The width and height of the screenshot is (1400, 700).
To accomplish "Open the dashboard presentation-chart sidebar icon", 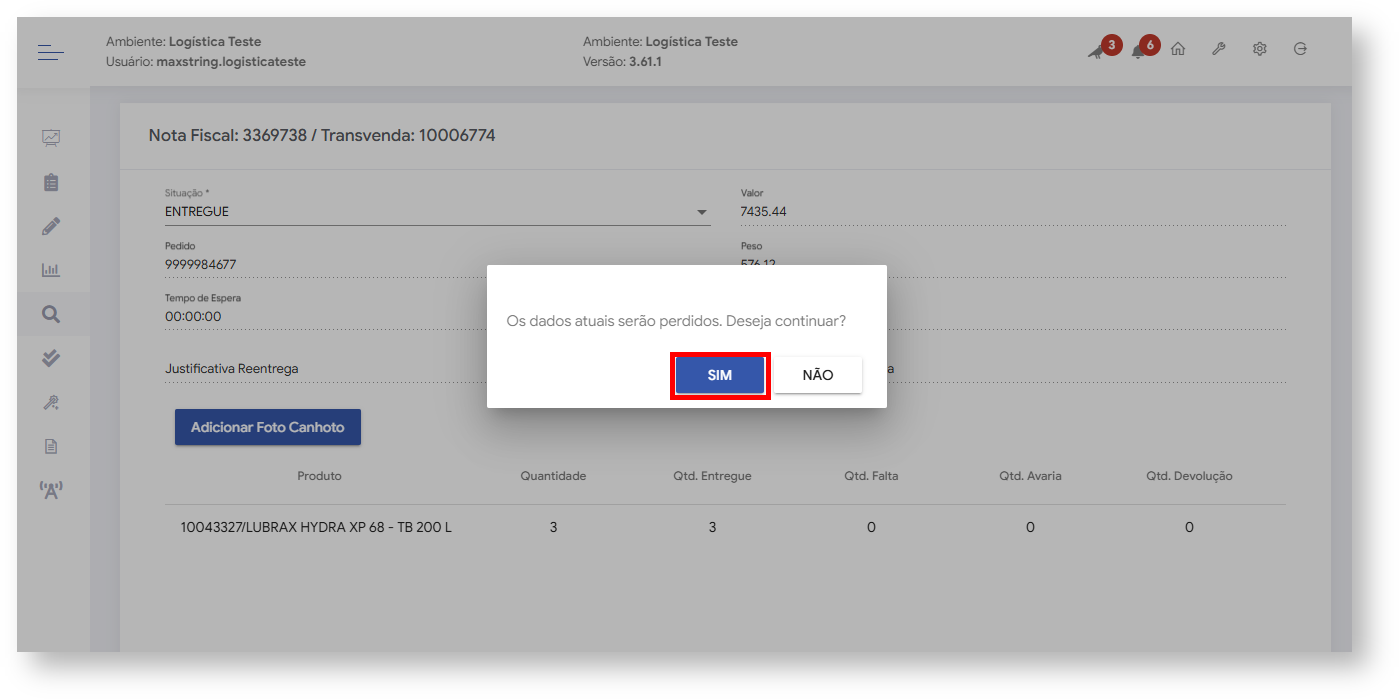I will coord(51,138).
